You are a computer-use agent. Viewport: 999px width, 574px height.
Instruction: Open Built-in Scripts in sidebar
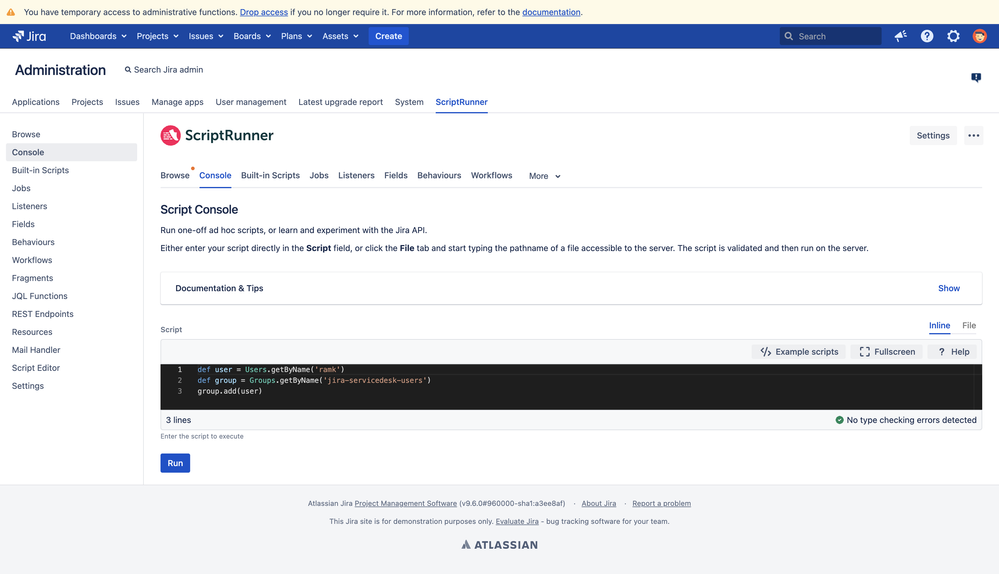(x=71, y=170)
